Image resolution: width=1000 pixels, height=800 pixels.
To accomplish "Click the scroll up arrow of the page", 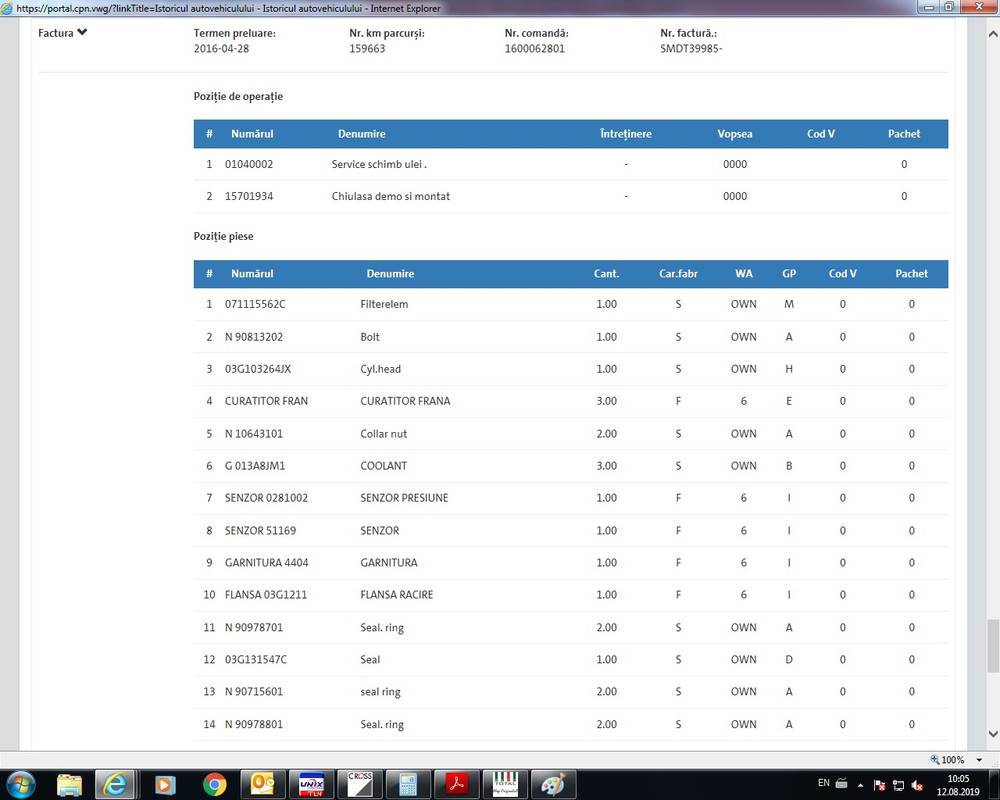I will tap(993, 34).
